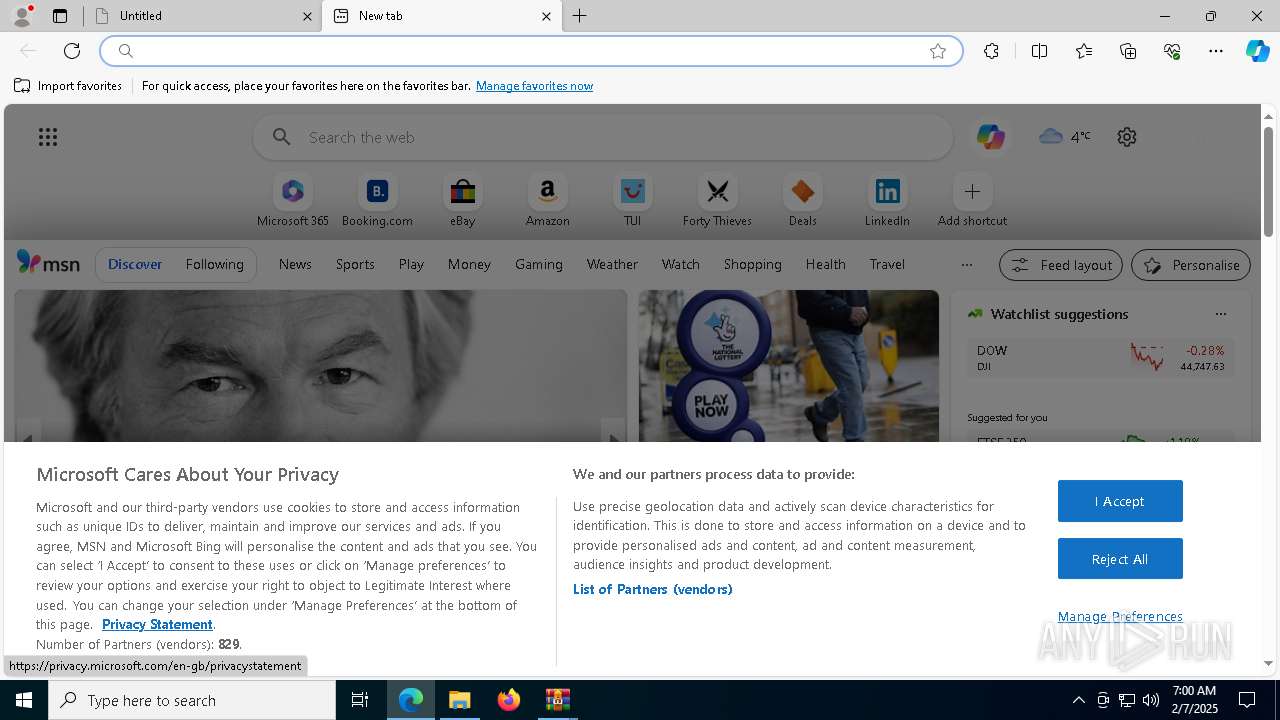This screenshot has height=720, width=1280.
Task: Select the Discover feed tab
Action: (x=135, y=264)
